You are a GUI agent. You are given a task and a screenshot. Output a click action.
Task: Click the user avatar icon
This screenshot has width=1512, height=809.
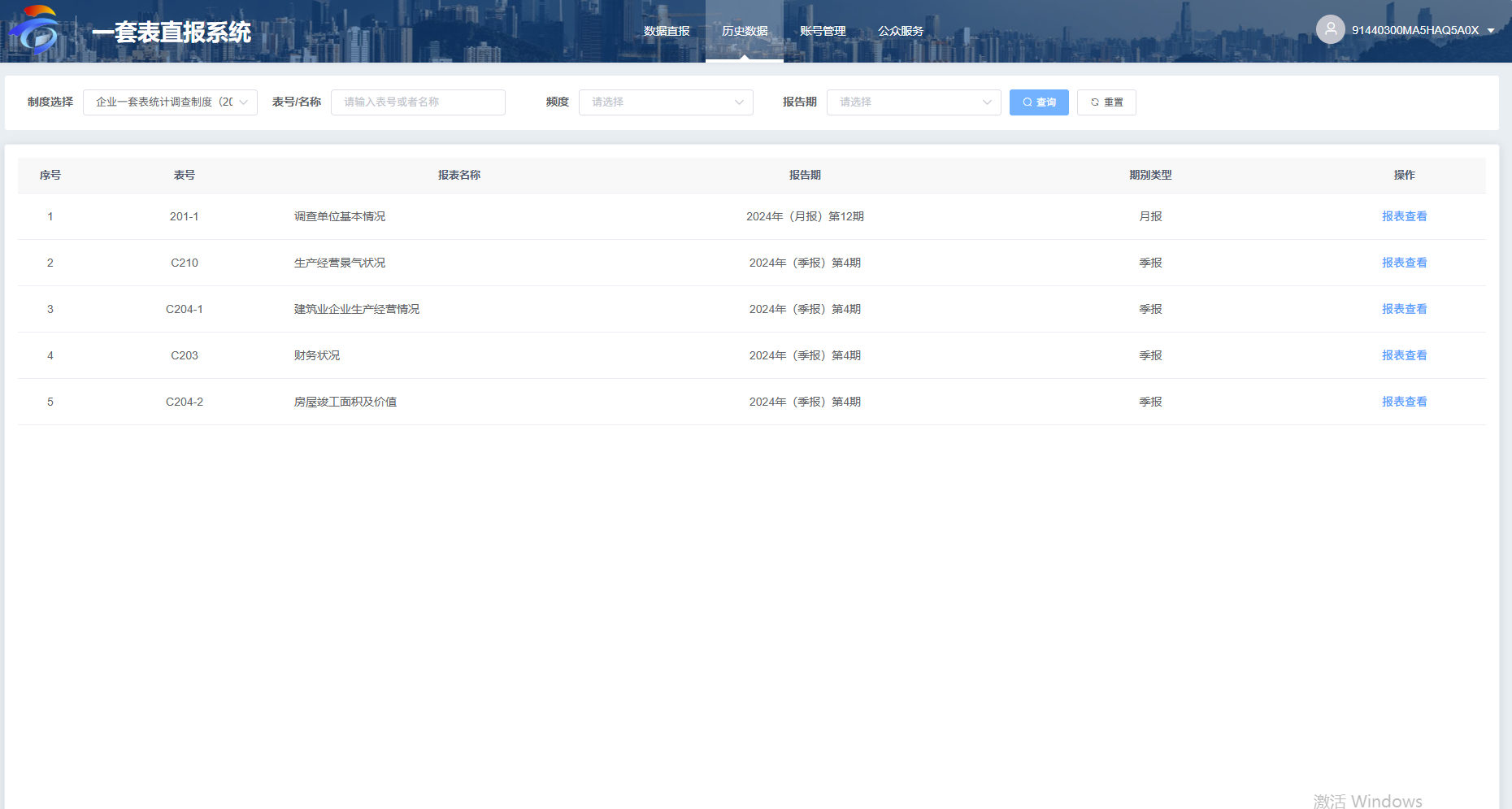tap(1330, 30)
